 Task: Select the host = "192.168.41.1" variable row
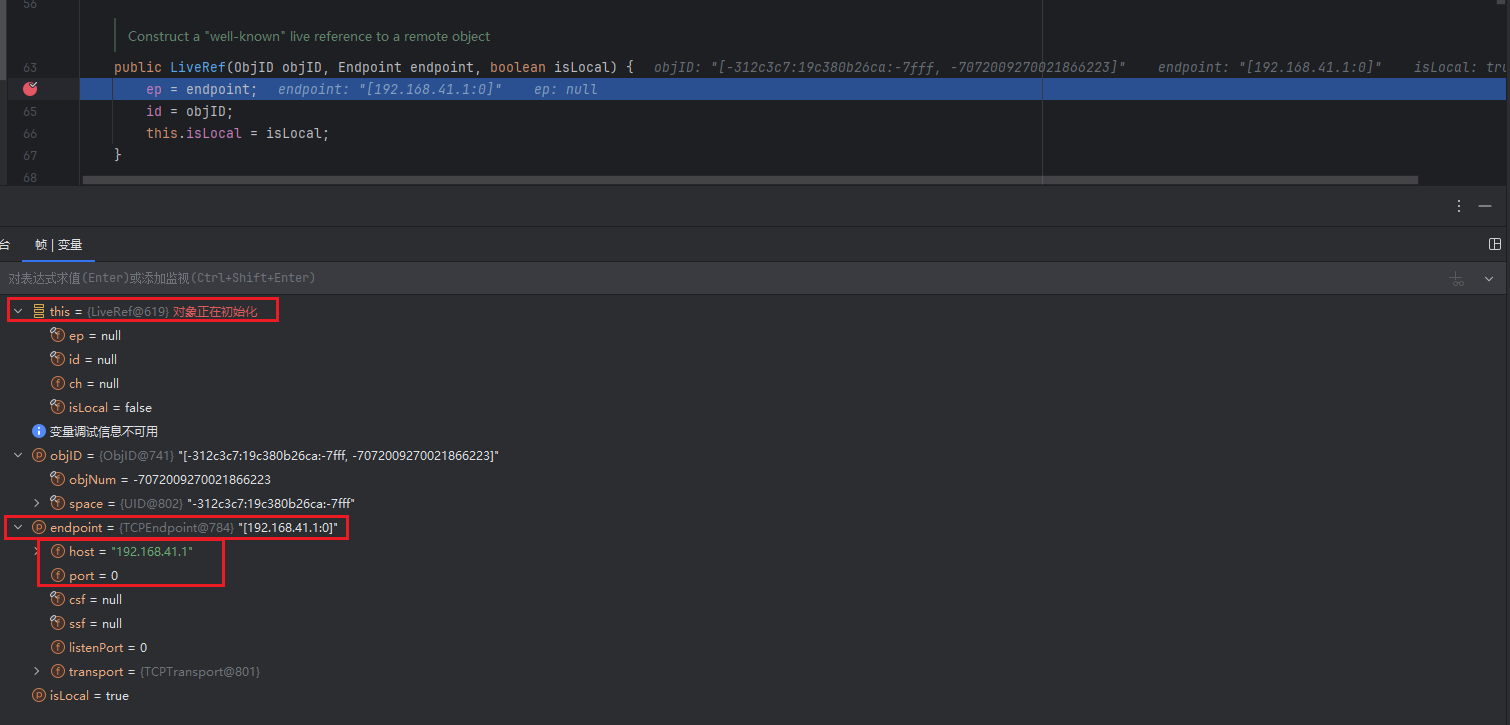coord(130,552)
